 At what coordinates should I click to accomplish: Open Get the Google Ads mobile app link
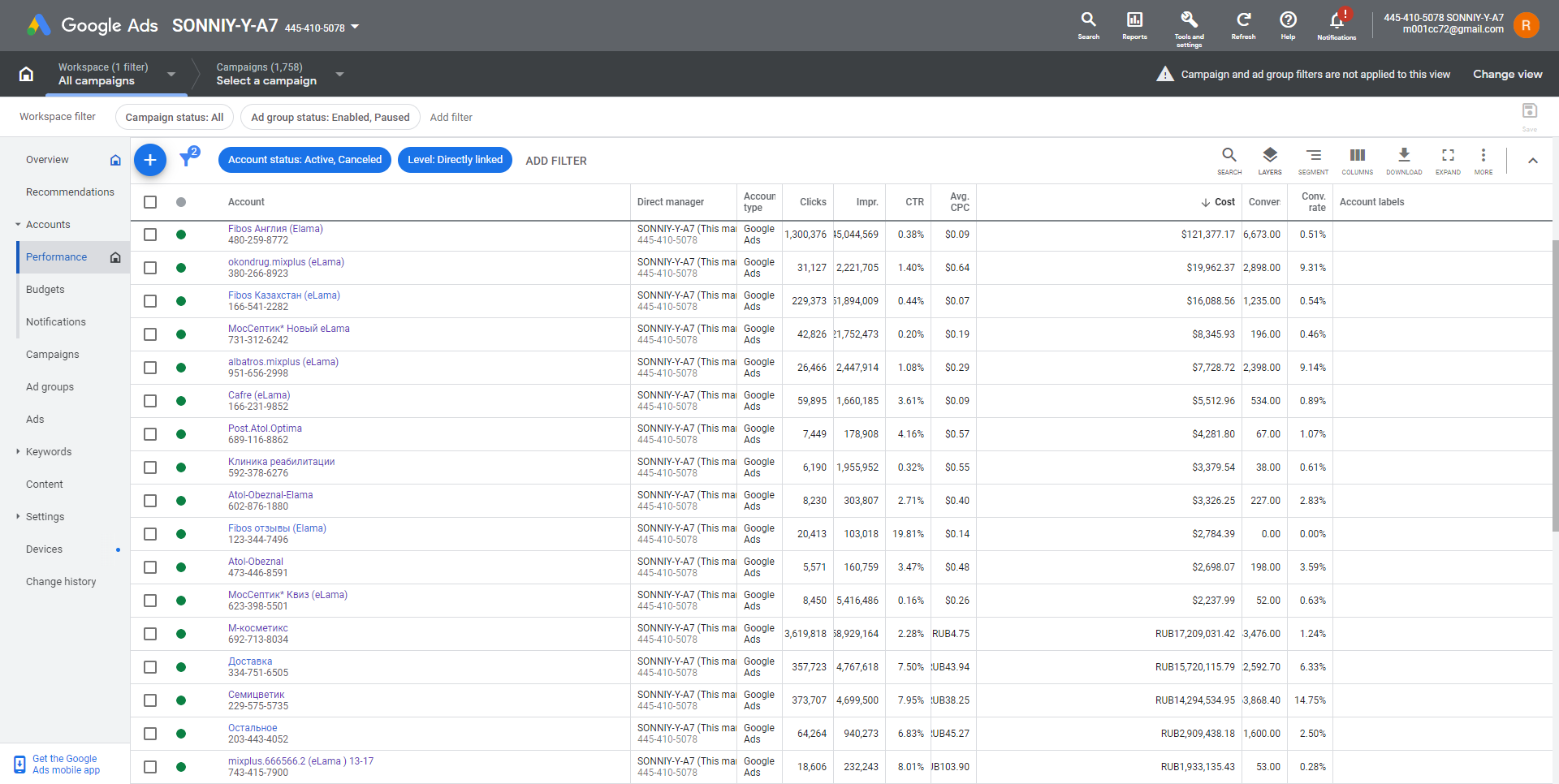66,765
